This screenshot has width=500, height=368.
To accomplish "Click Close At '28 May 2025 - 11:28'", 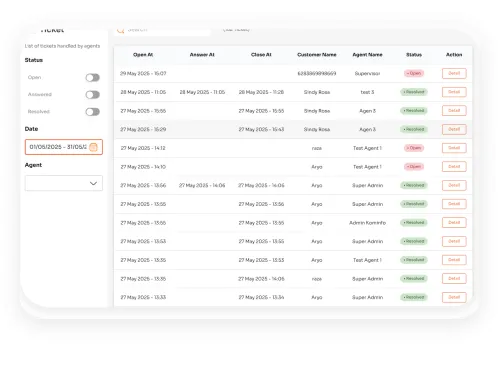I will [x=261, y=92].
